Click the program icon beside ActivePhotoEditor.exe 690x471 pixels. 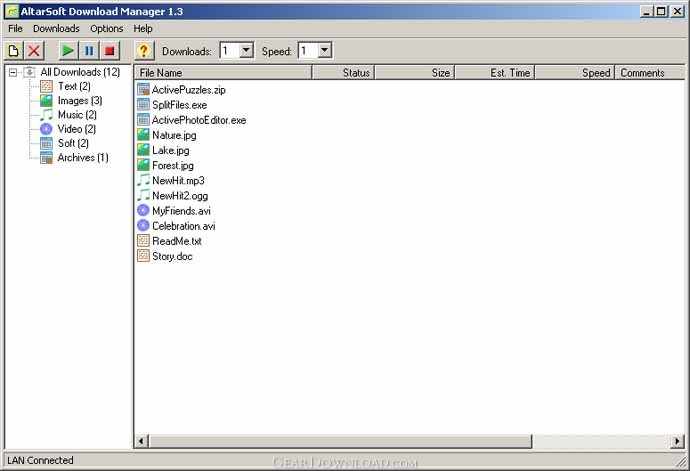click(x=143, y=120)
